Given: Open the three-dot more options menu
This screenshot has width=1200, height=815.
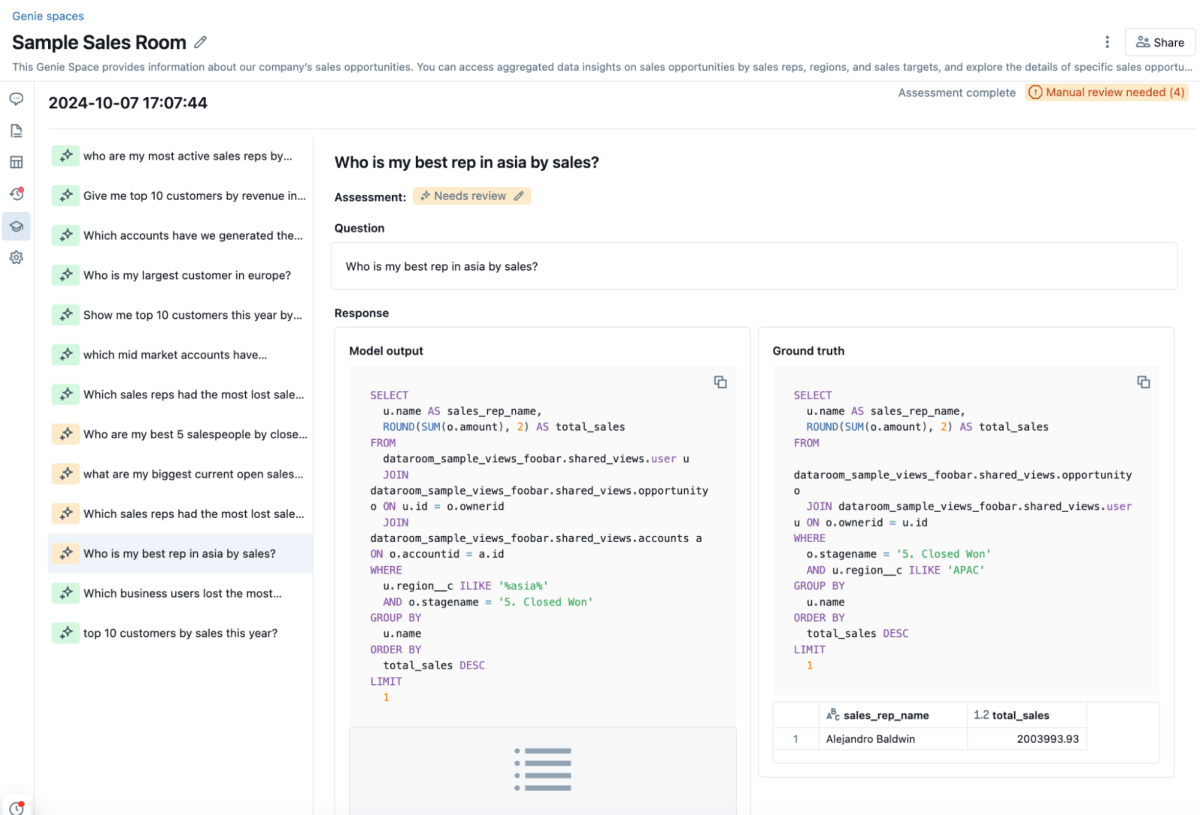Looking at the screenshot, I should [1107, 42].
